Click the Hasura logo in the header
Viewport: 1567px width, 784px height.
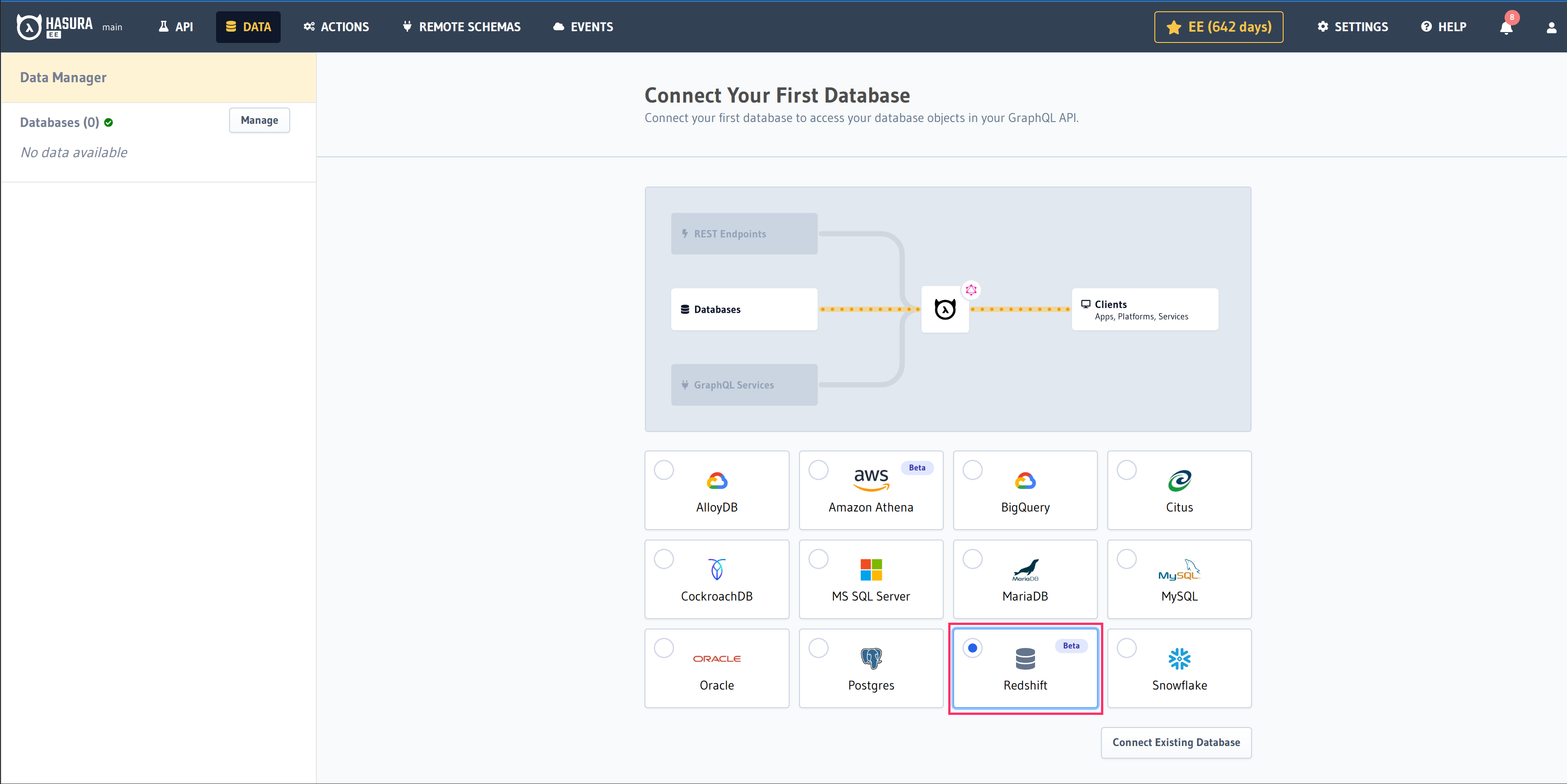click(55, 27)
